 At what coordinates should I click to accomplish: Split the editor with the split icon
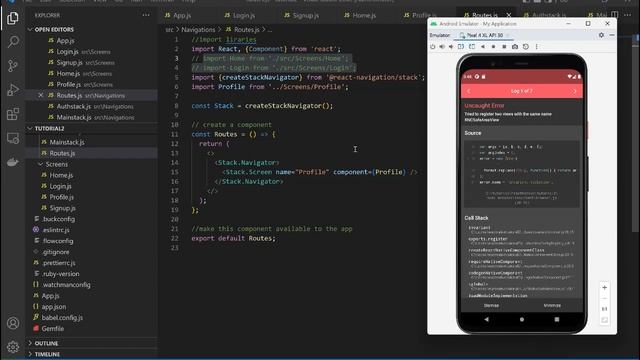tap(615, 15)
